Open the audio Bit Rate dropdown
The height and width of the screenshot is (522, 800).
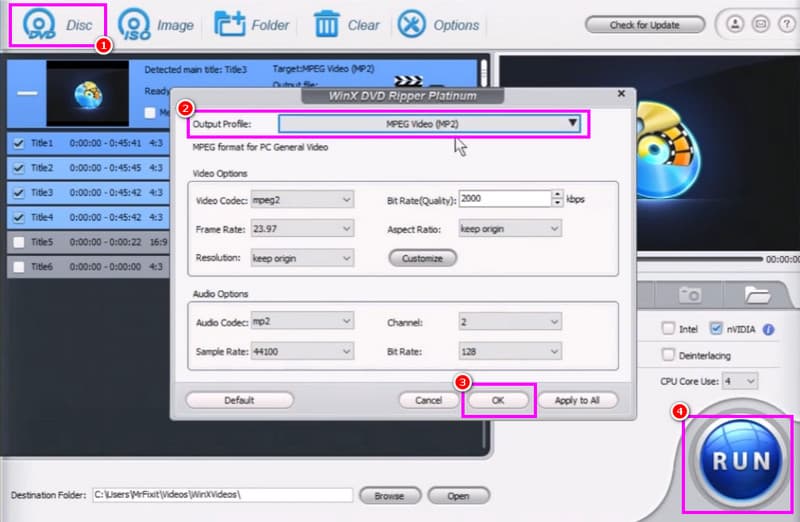tap(510, 351)
